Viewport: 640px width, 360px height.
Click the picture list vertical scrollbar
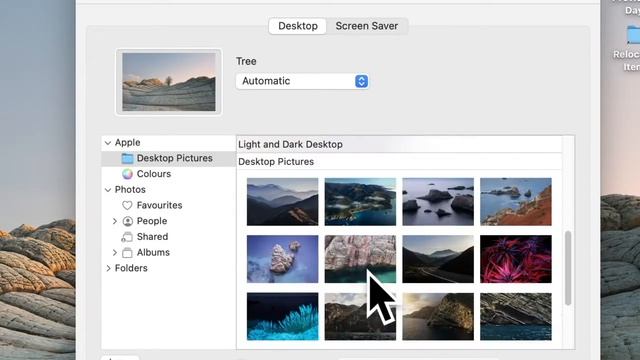(x=568, y=268)
